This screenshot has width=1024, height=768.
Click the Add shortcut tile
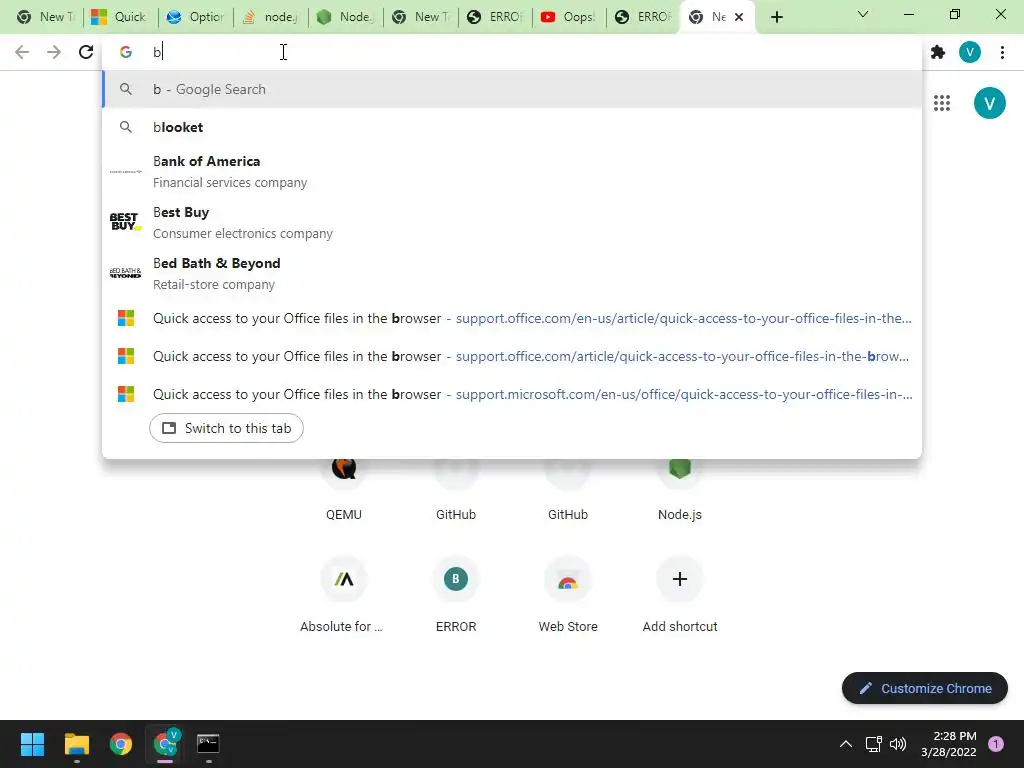click(x=680, y=594)
